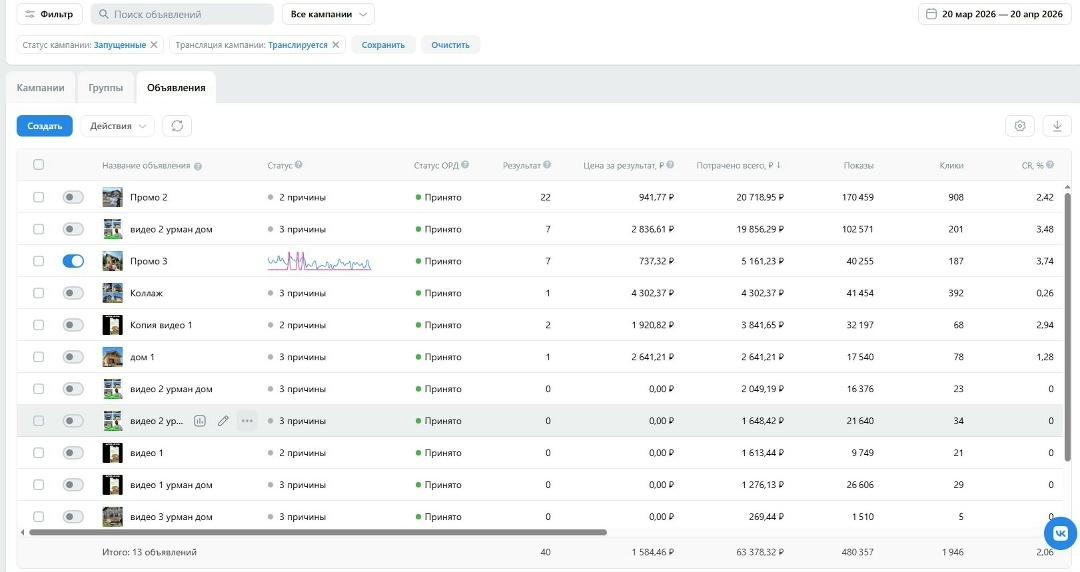This screenshot has height=572, width=1080.
Task: Click the download export icon
Action: tap(1057, 125)
